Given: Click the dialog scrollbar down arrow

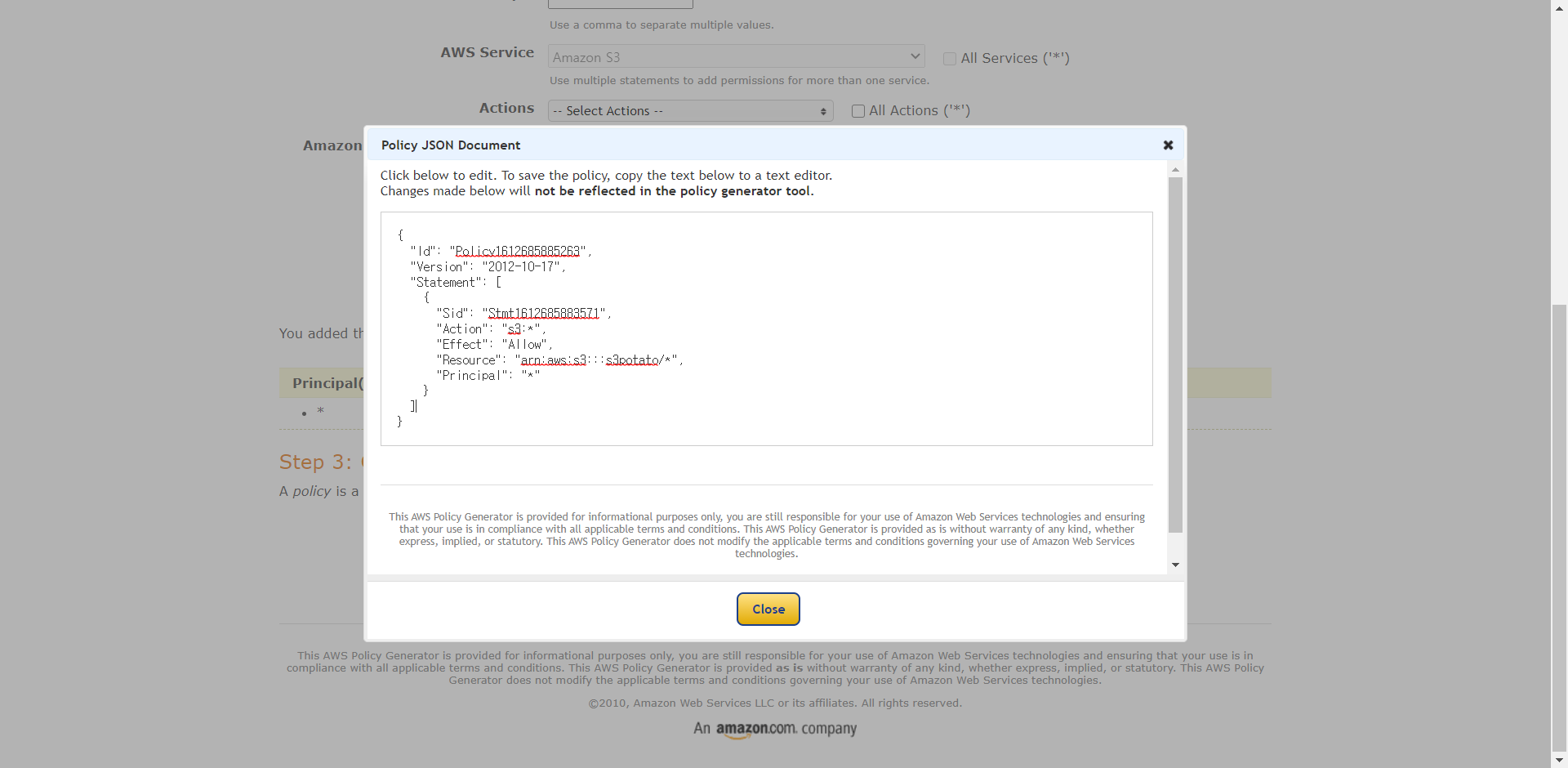Looking at the screenshot, I should (x=1175, y=565).
